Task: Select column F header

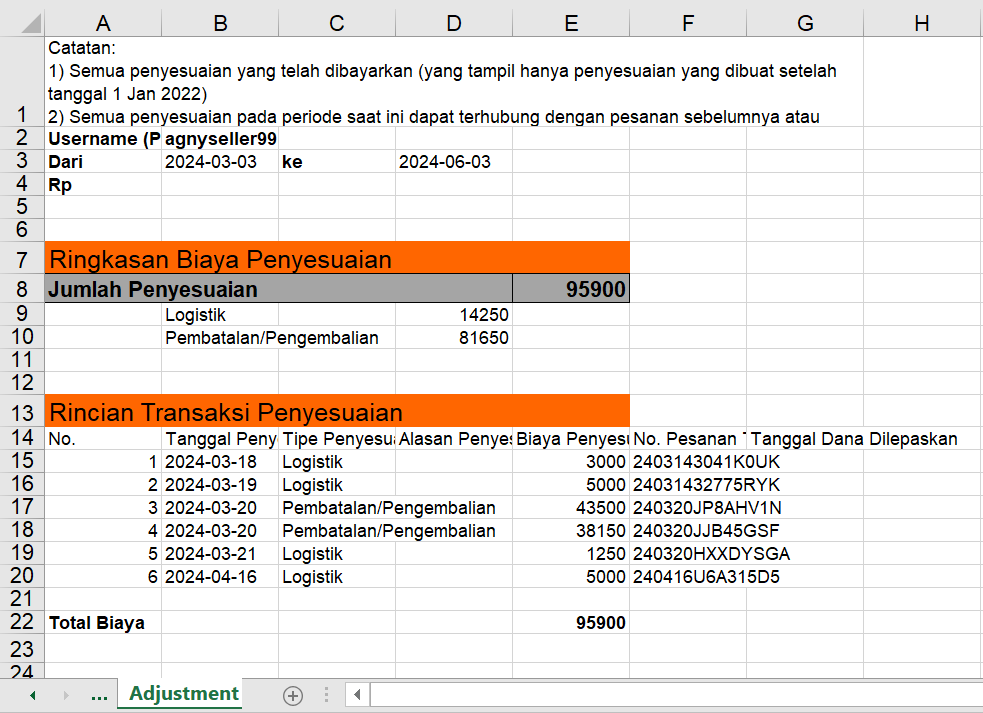Action: click(688, 24)
